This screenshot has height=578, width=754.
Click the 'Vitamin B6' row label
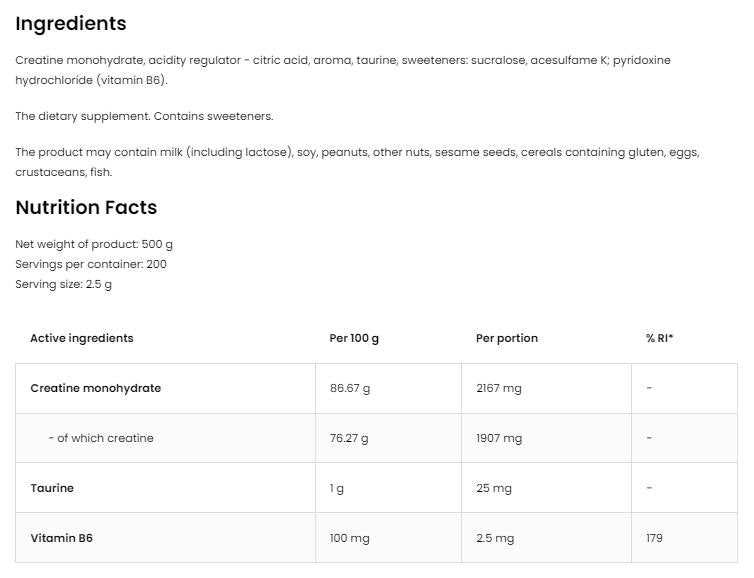tap(62, 538)
